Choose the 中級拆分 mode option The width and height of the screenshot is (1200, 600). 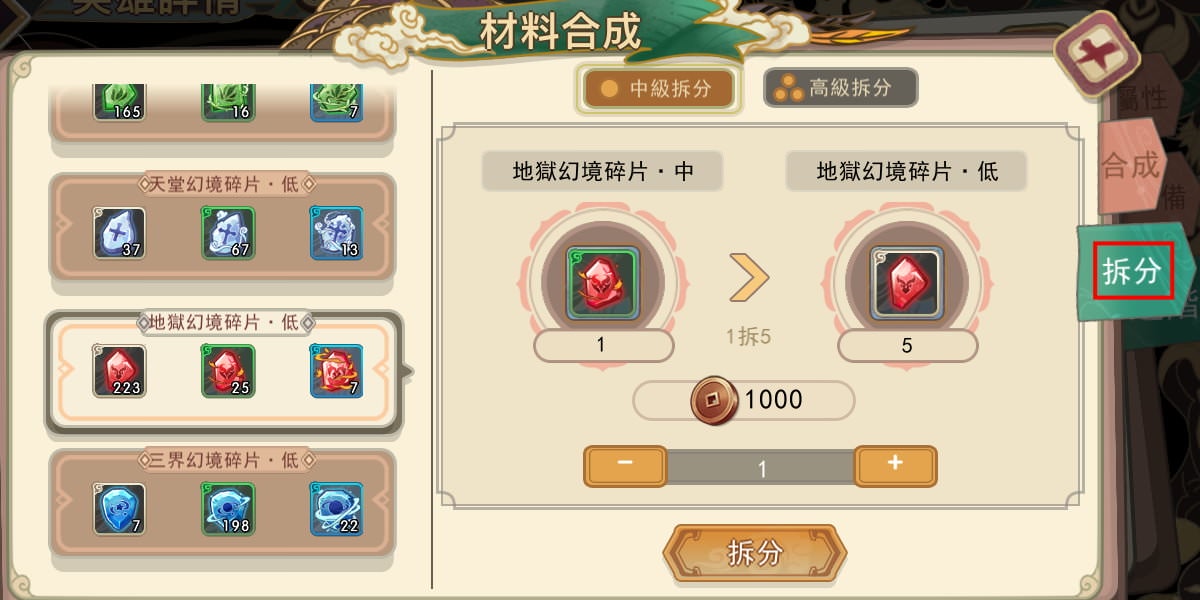coord(658,89)
